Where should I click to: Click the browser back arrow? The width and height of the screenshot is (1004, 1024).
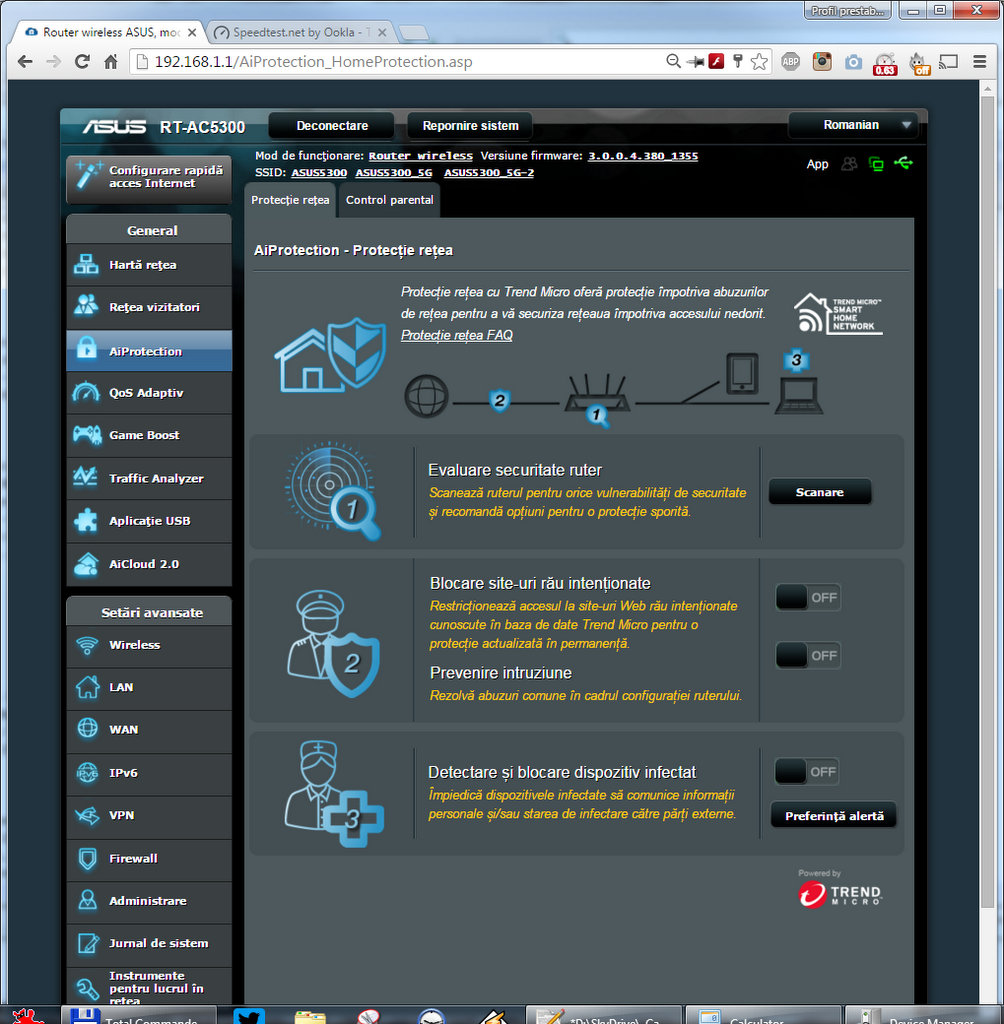click(x=25, y=62)
